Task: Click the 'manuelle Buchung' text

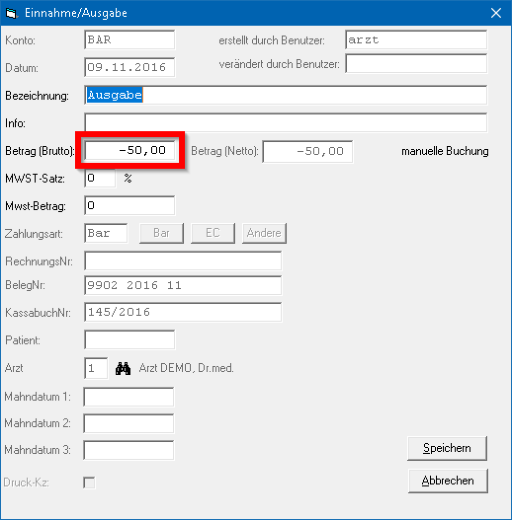Action: tap(445, 151)
